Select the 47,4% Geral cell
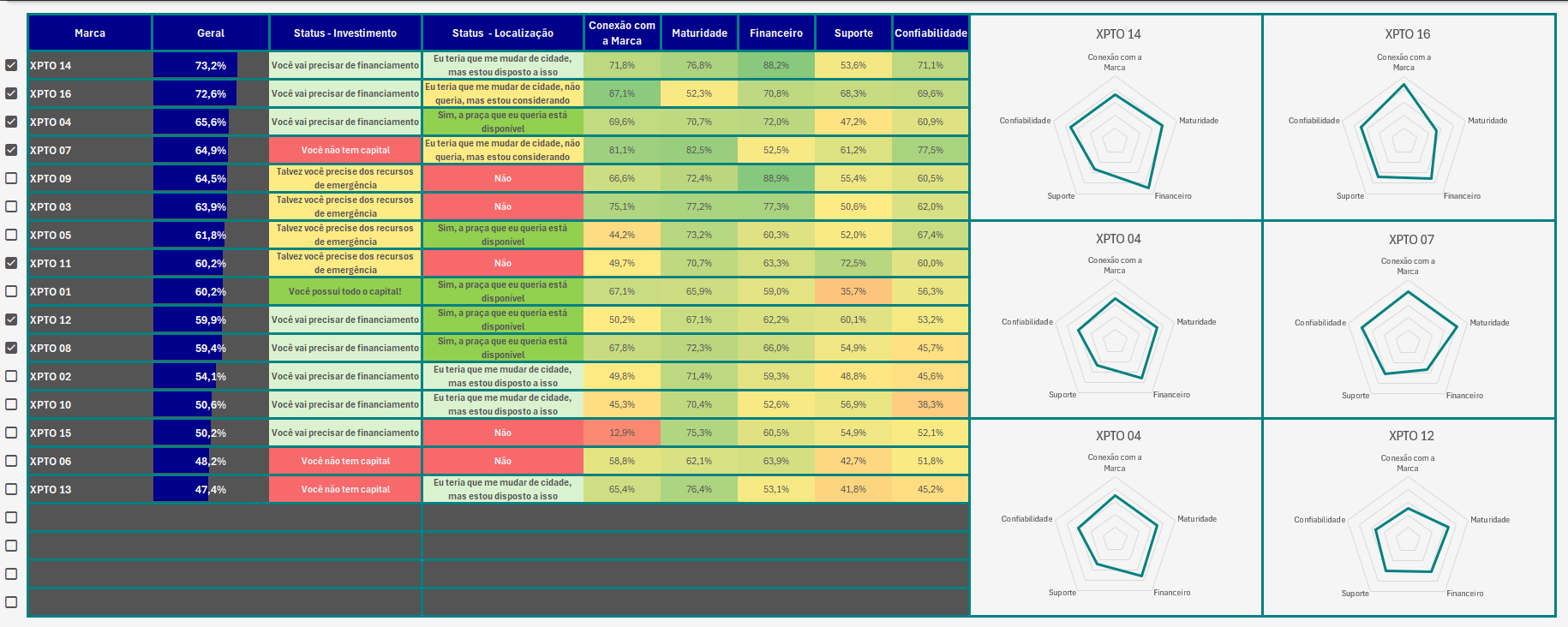This screenshot has height=627, width=1568. (211, 489)
